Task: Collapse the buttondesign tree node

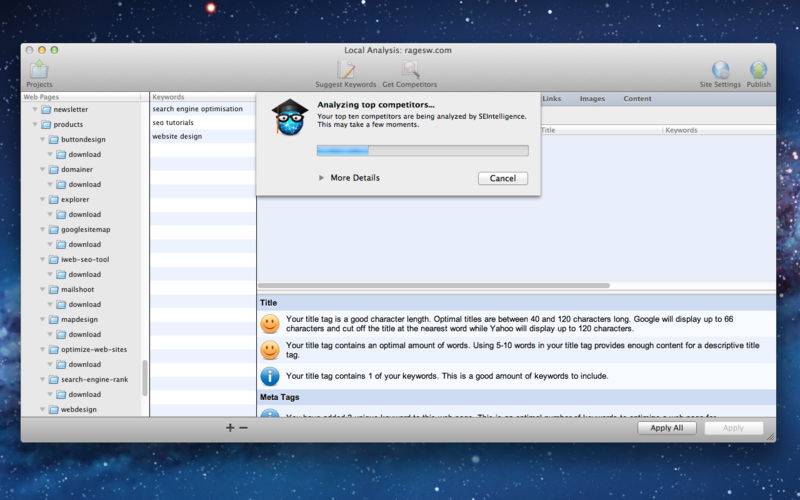Action: click(x=42, y=139)
